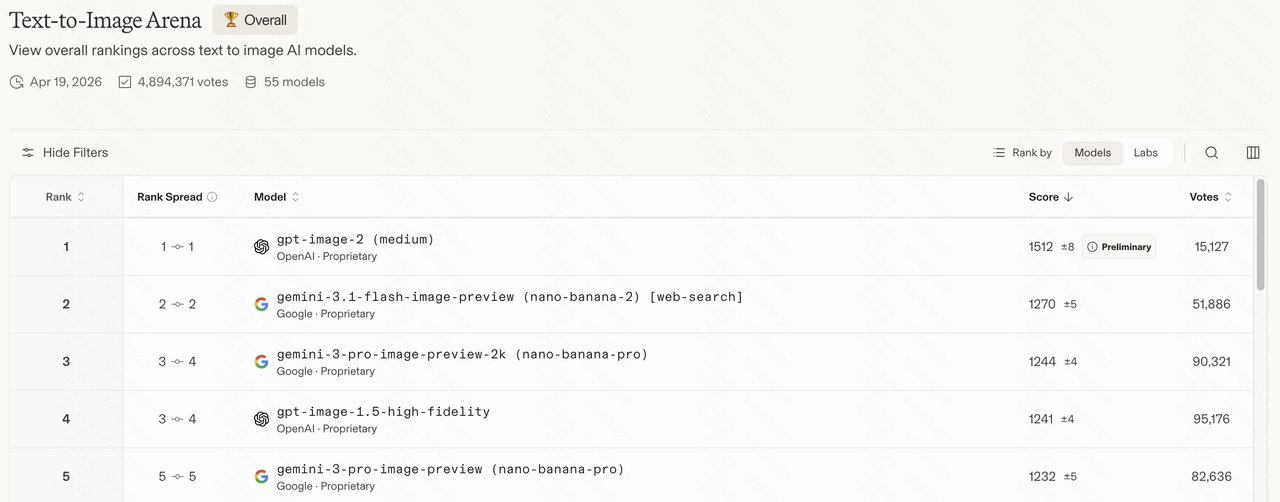Image resolution: width=1280 pixels, height=502 pixels.
Task: Click the models database icon in header
Action: (251, 82)
